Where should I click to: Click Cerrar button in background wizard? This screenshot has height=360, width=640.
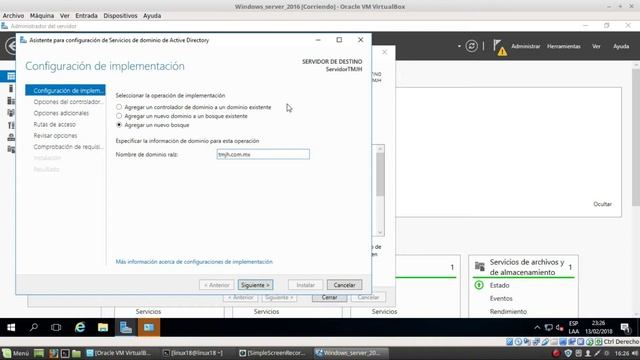point(329,297)
